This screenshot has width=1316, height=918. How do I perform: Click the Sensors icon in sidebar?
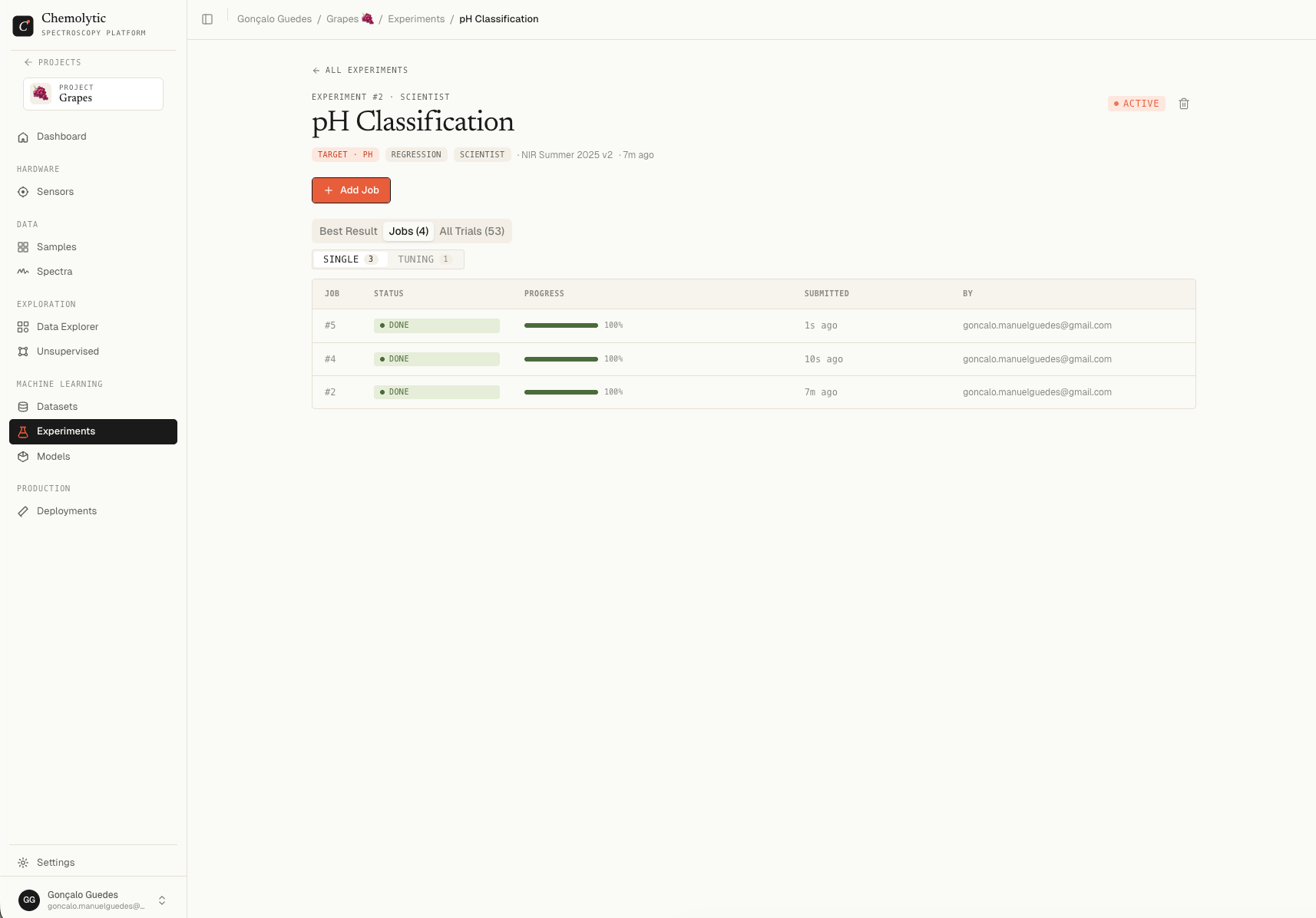[x=23, y=192]
